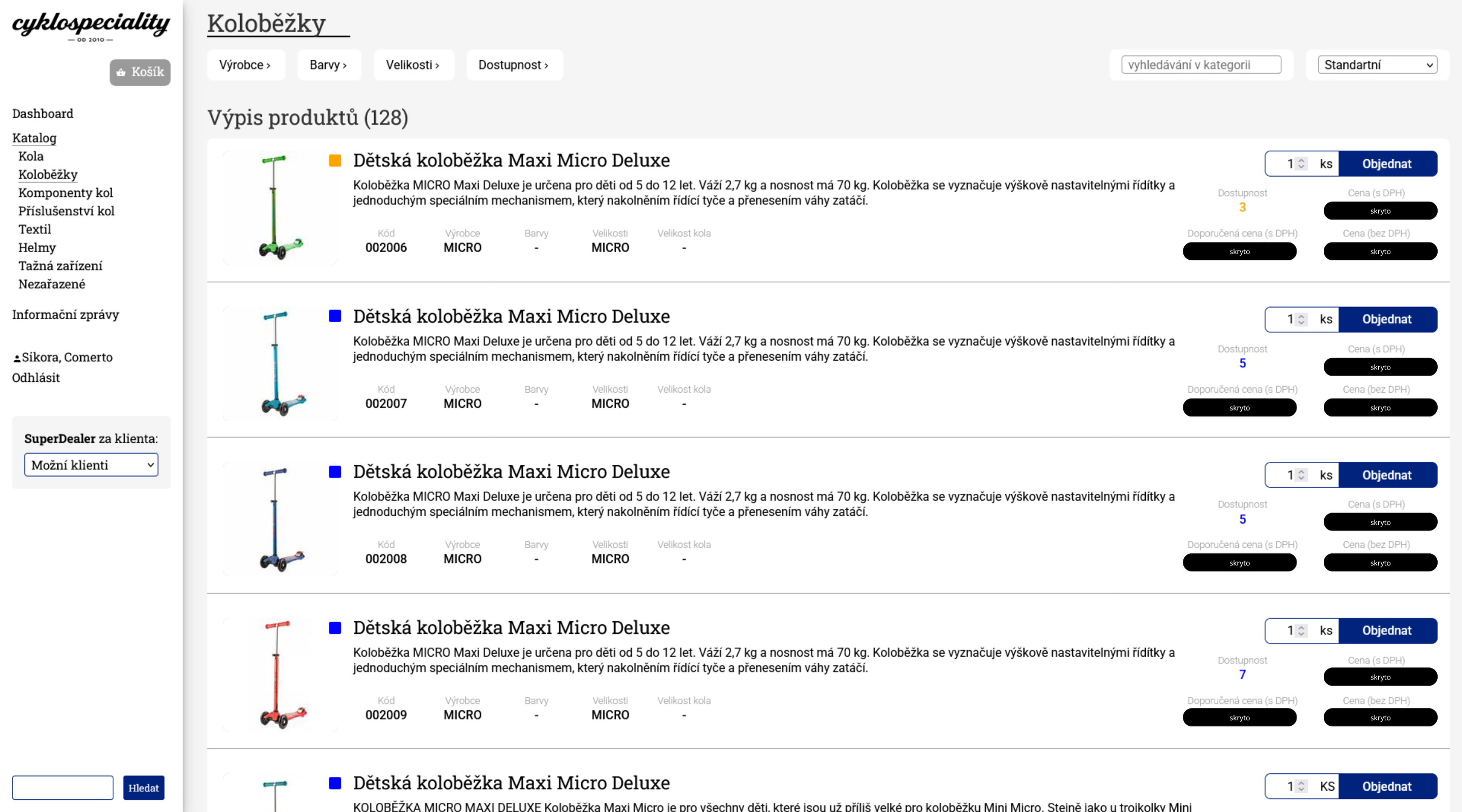This screenshot has height=812, width=1462.
Task: Click the orange availability swatch for product 002006
Action: coord(335,160)
